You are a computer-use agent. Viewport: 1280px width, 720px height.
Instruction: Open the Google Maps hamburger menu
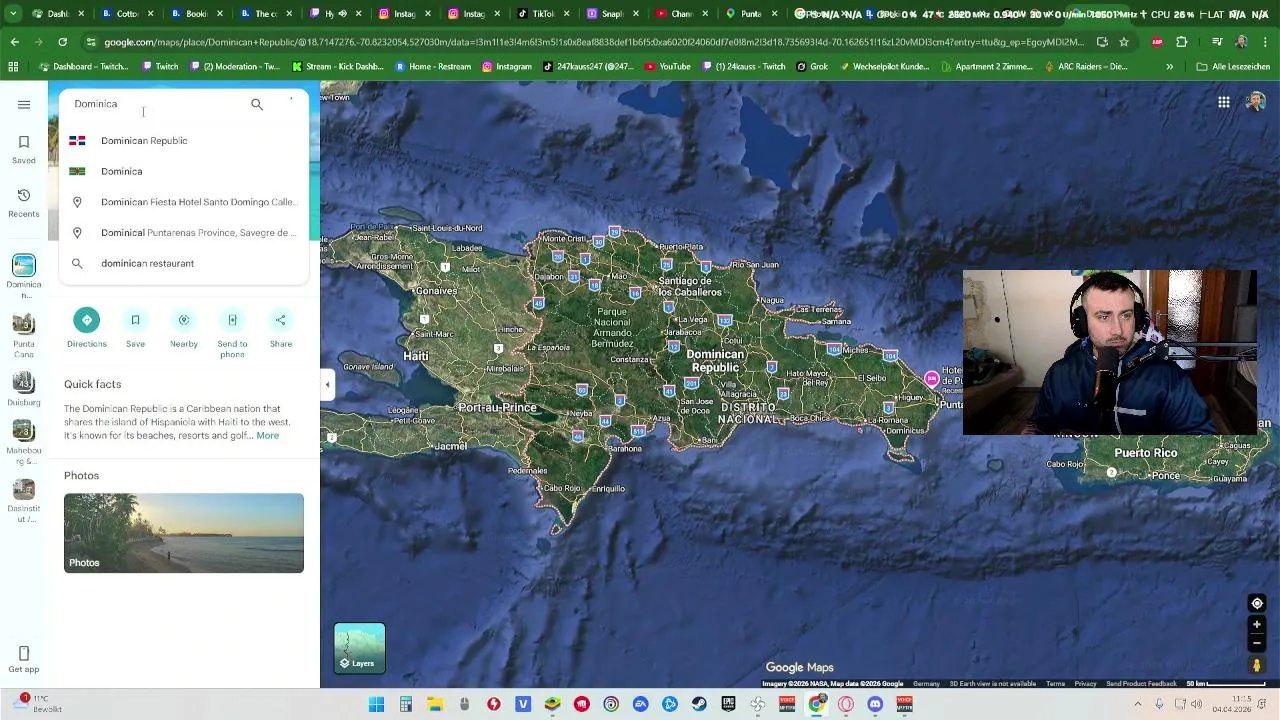click(24, 104)
